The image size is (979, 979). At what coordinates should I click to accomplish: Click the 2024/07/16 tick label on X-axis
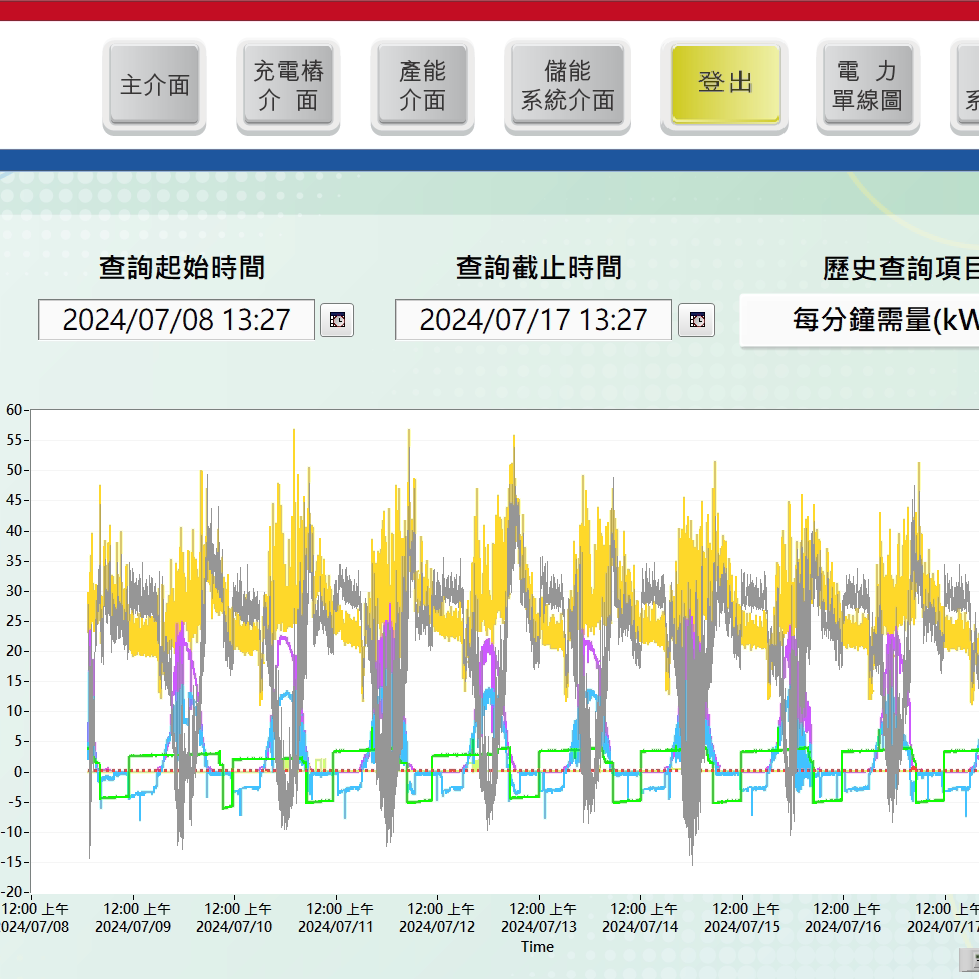coord(843,926)
